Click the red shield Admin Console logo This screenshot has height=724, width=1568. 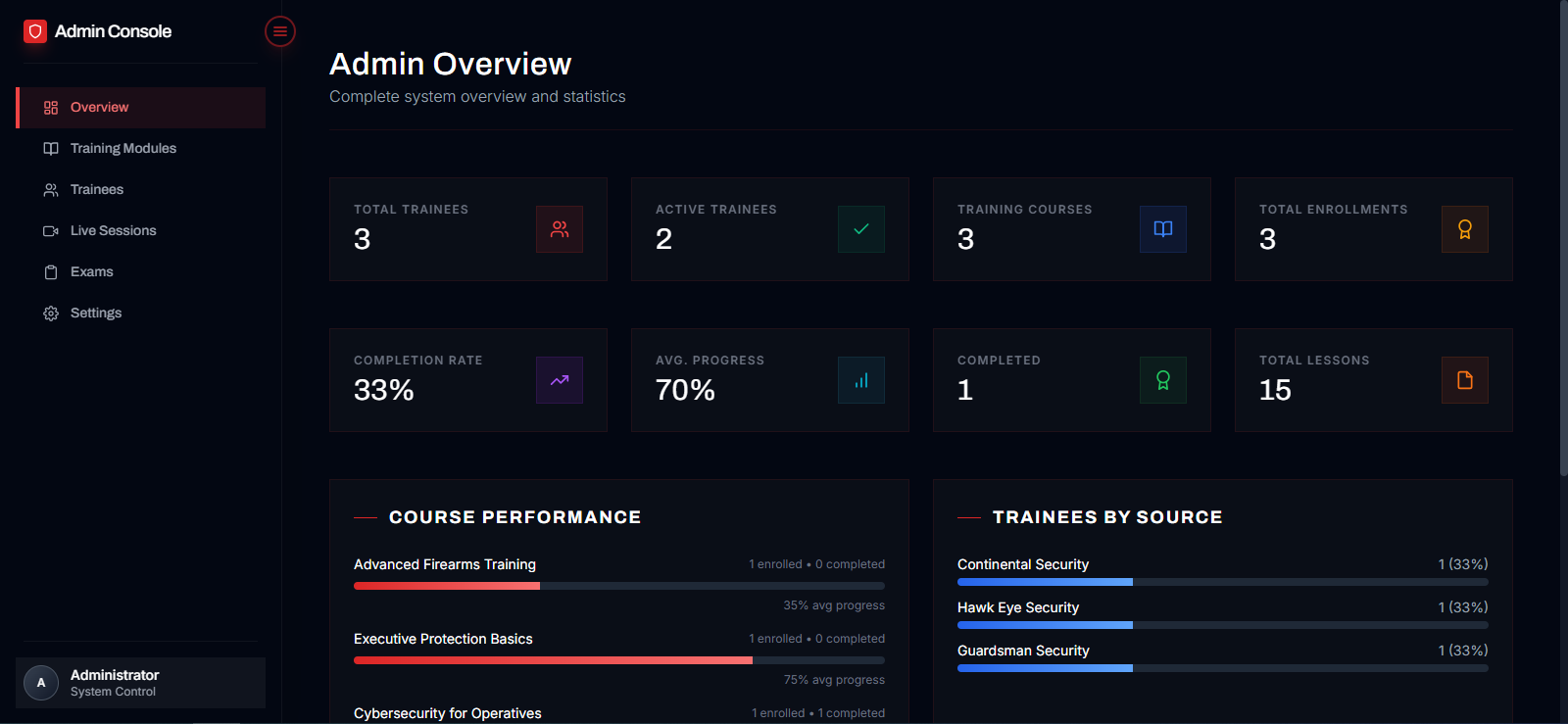pos(35,31)
